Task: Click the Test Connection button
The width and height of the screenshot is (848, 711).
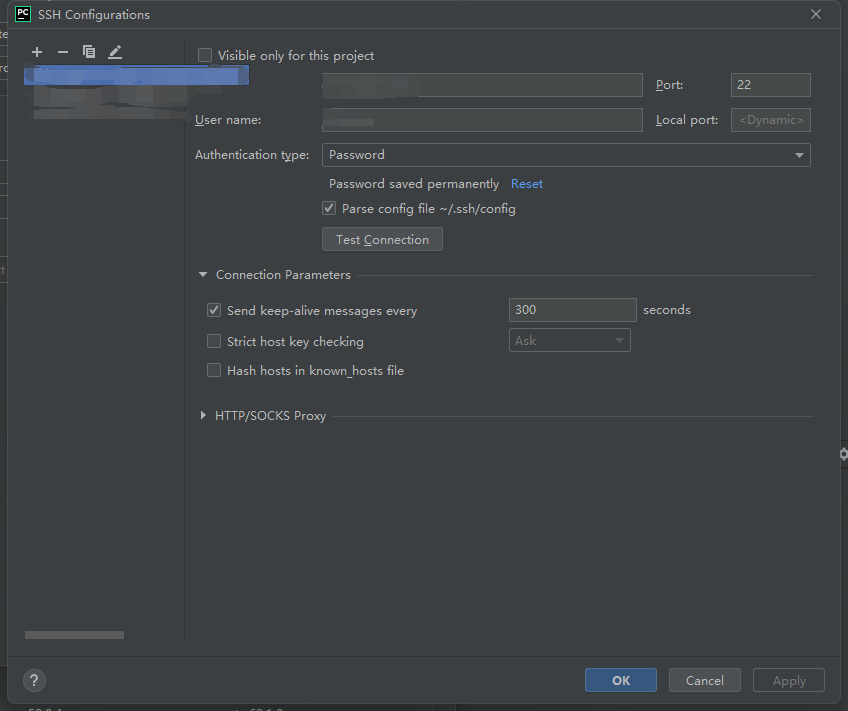Action: [x=382, y=239]
